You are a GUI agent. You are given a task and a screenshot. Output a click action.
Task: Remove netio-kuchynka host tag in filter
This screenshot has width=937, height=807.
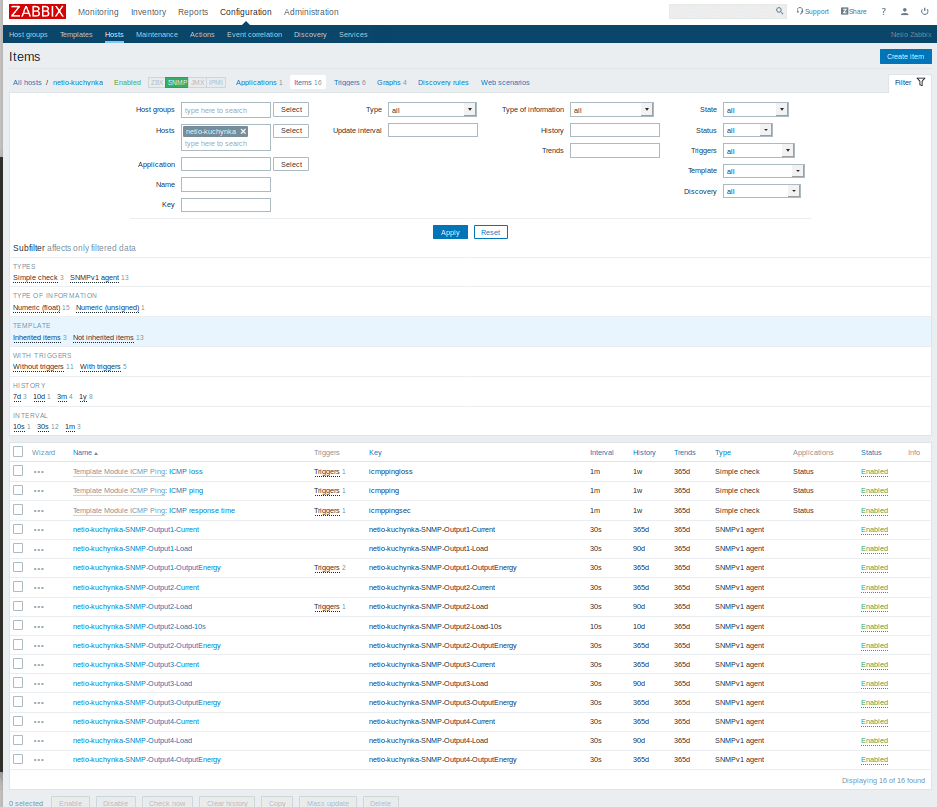coord(243,132)
